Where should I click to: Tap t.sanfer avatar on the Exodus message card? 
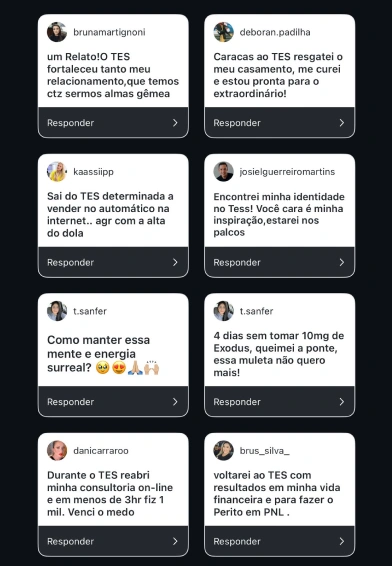tap(223, 311)
